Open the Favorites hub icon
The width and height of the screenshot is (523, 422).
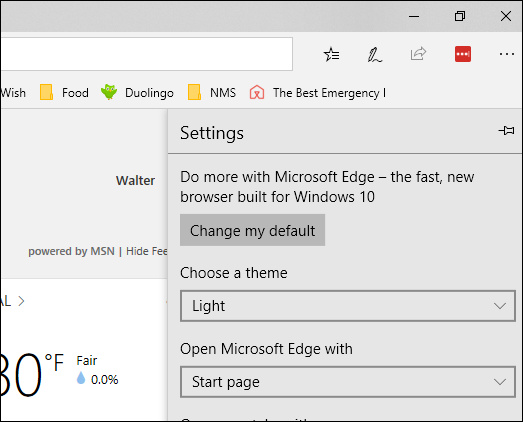pos(332,54)
